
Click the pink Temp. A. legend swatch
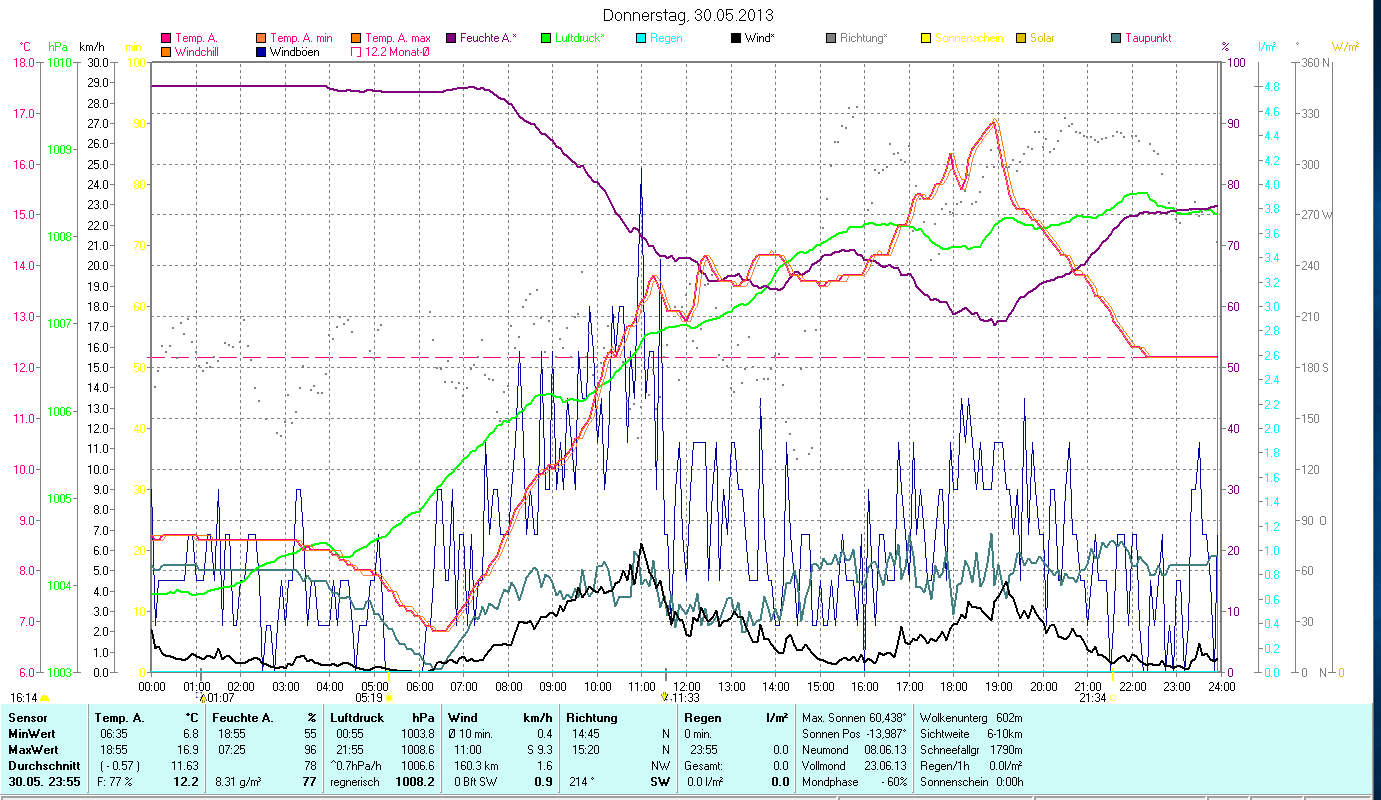166,38
